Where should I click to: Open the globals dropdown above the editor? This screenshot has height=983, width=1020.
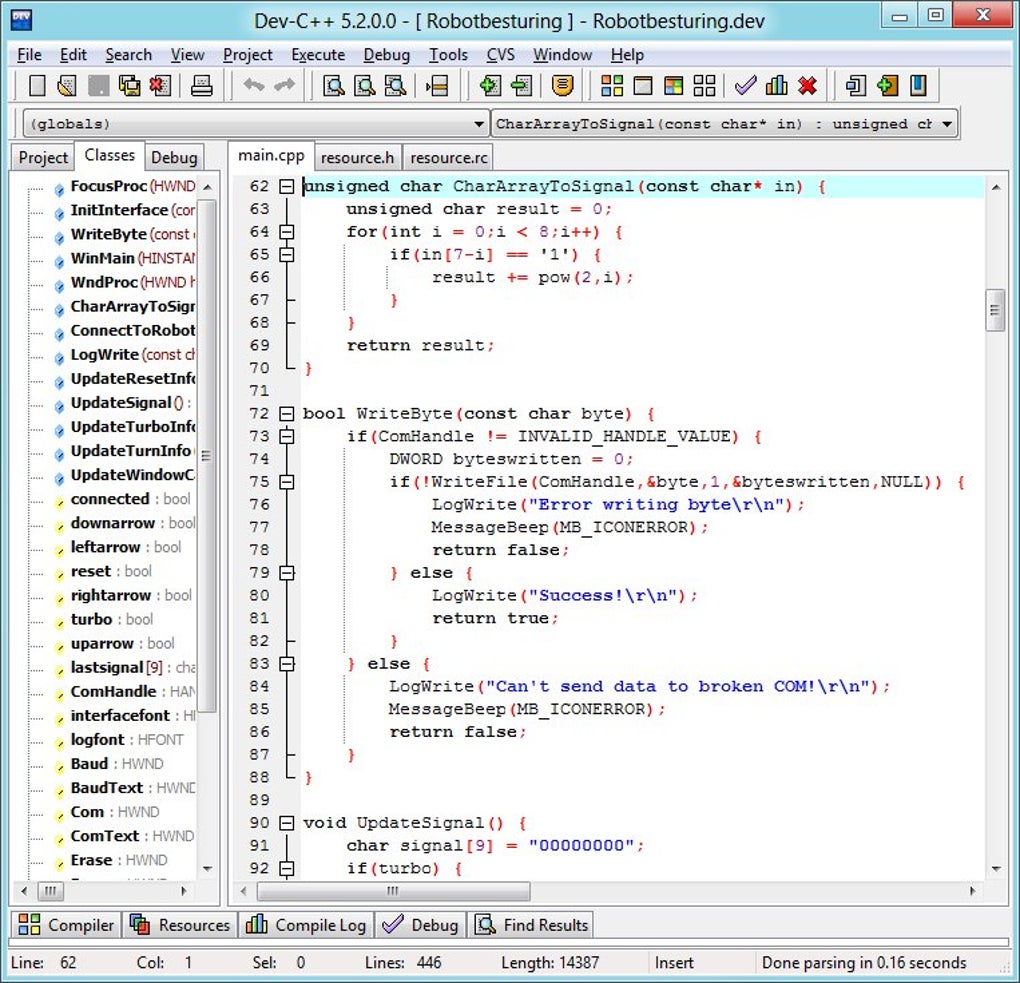click(x=478, y=124)
